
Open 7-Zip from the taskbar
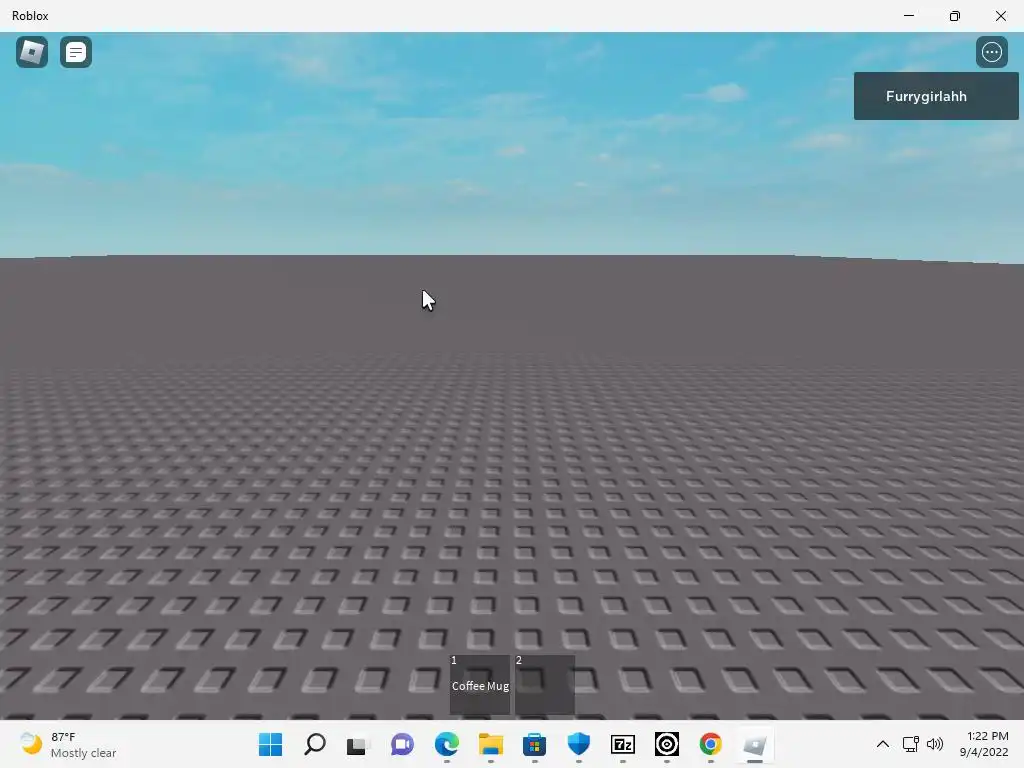[x=622, y=744]
